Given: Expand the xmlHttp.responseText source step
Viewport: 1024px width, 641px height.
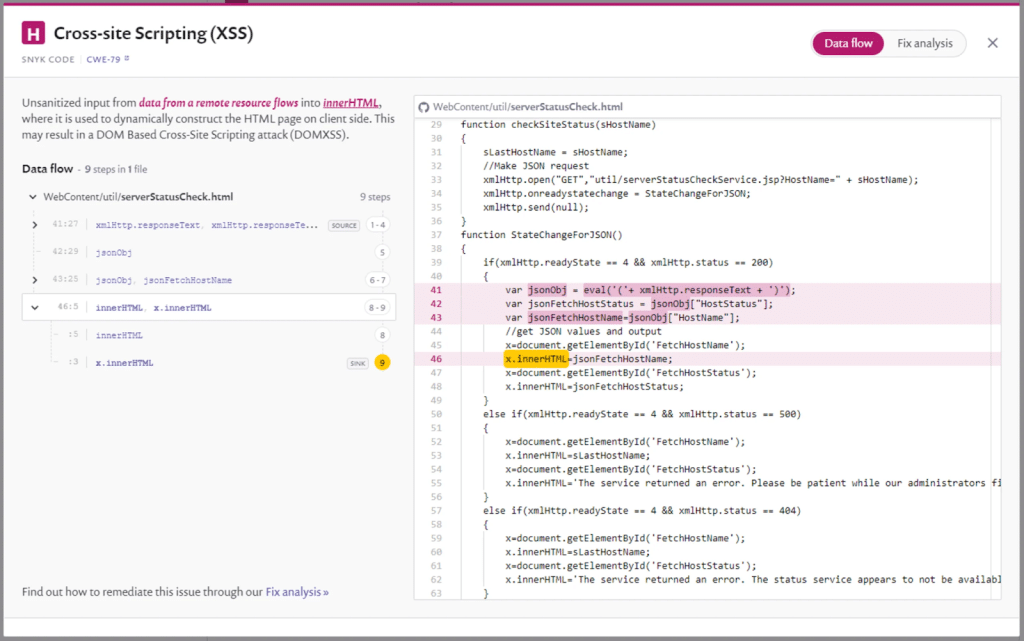Looking at the screenshot, I should click(x=35, y=225).
